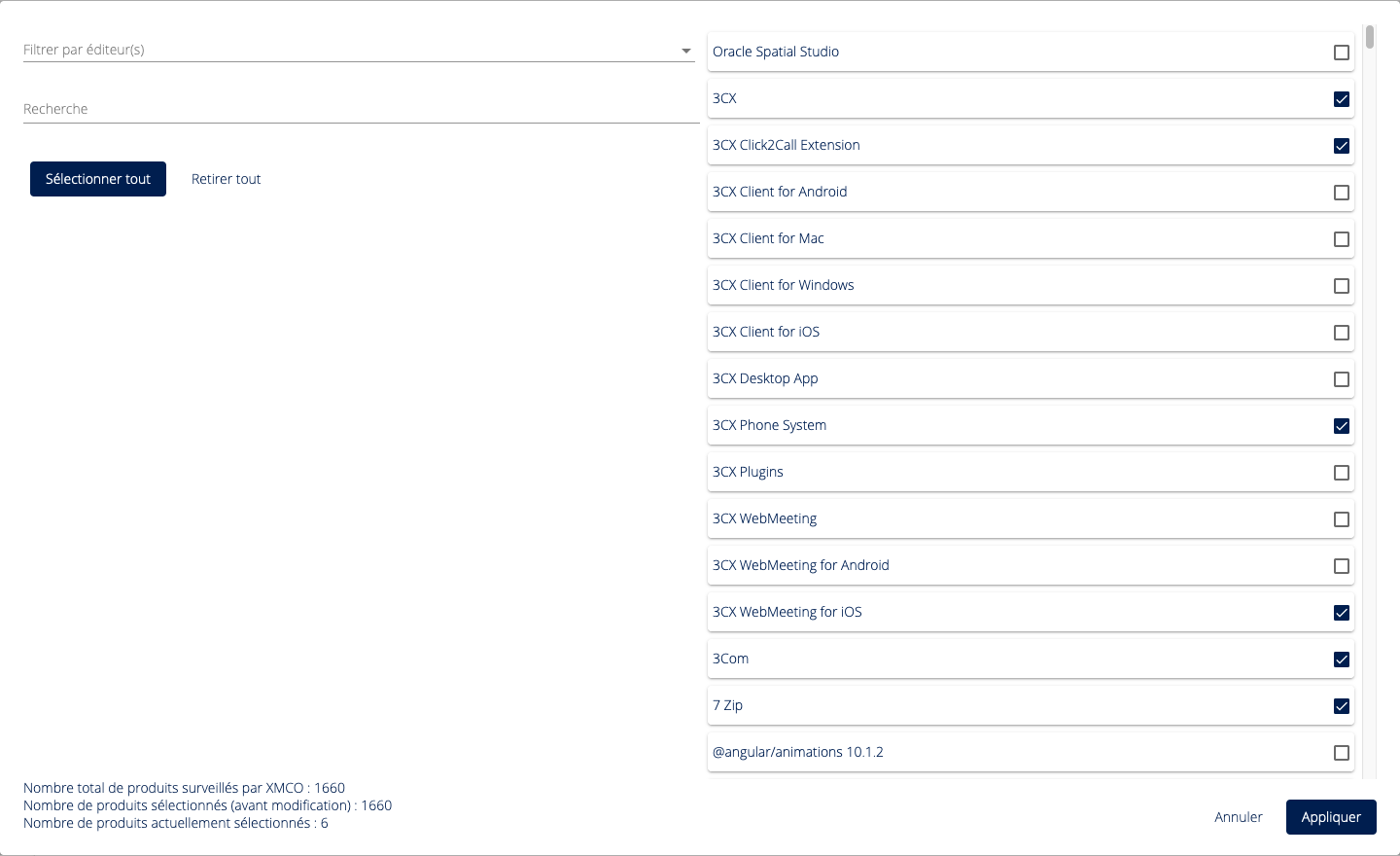Tick the 3CX Client for Mac checkbox

click(1342, 239)
